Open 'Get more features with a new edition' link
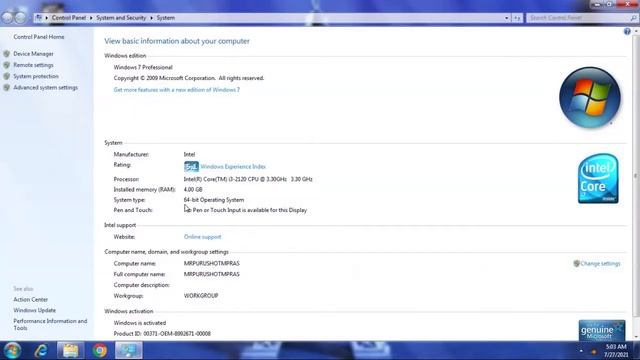The height and width of the screenshot is (360, 640). (x=177, y=90)
